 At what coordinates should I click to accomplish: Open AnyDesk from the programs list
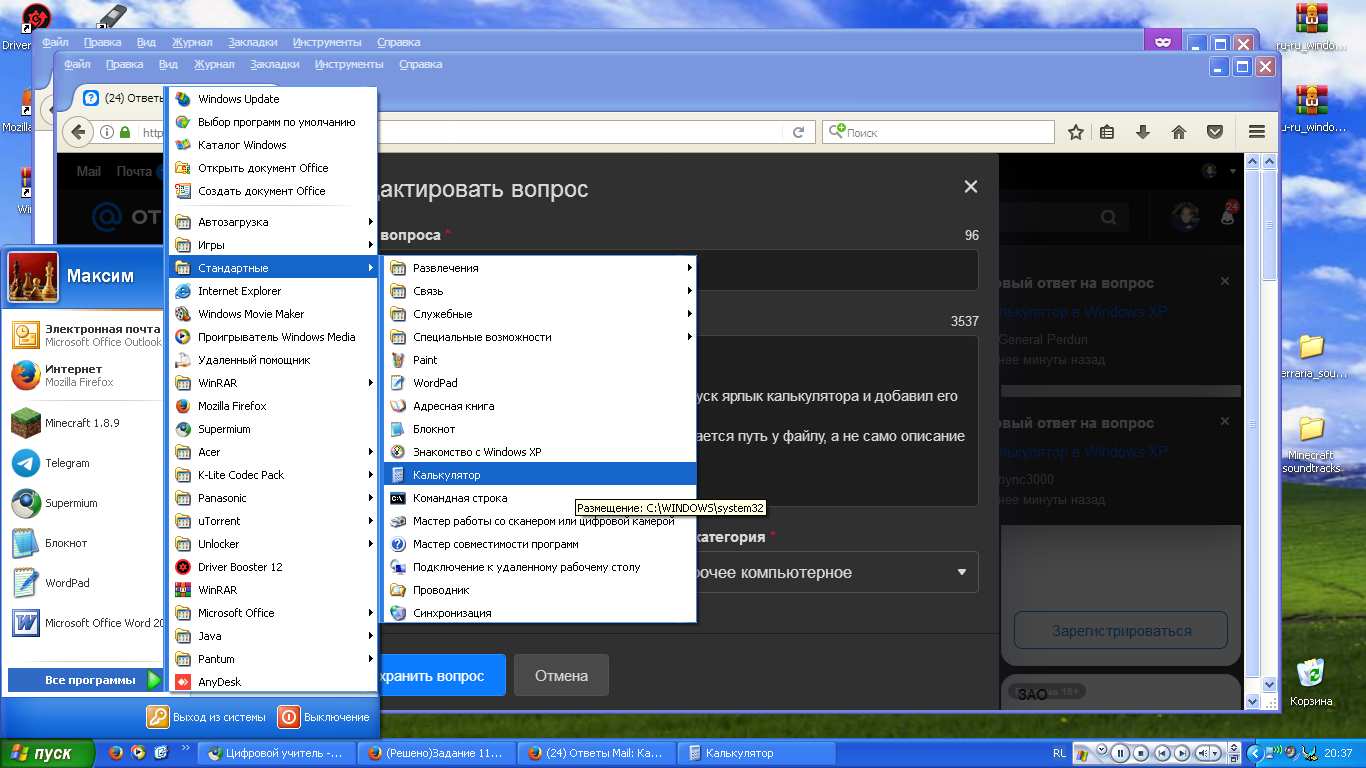pyautogui.click(x=271, y=682)
